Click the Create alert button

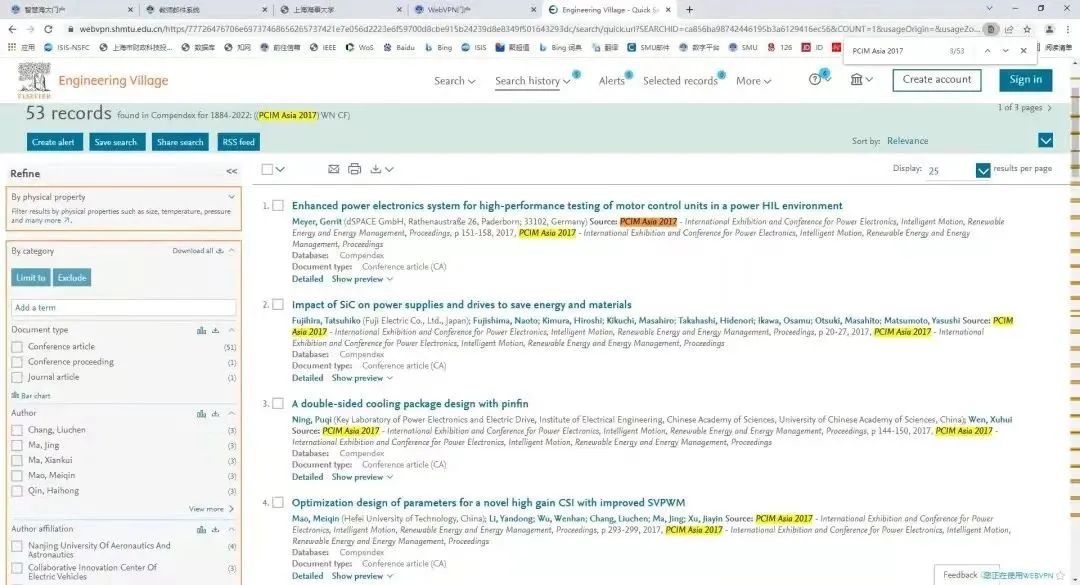pos(53,142)
